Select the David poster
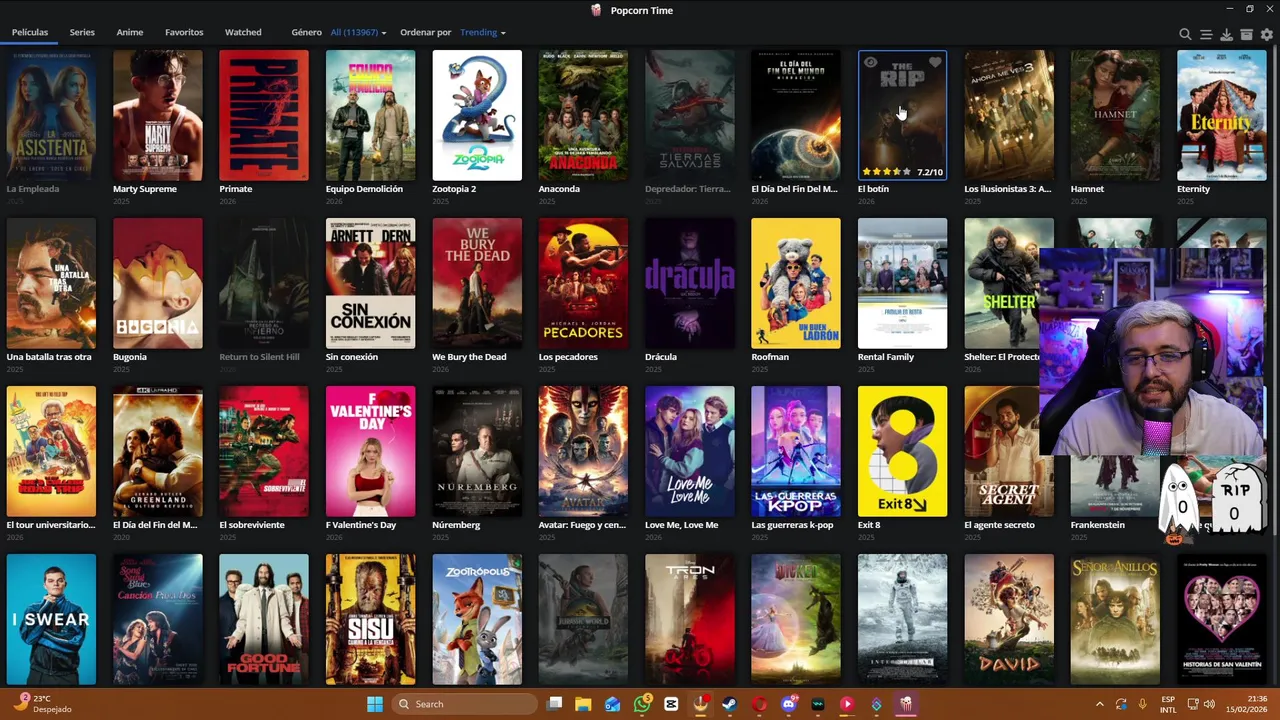1280x720 pixels. click(x=1009, y=619)
